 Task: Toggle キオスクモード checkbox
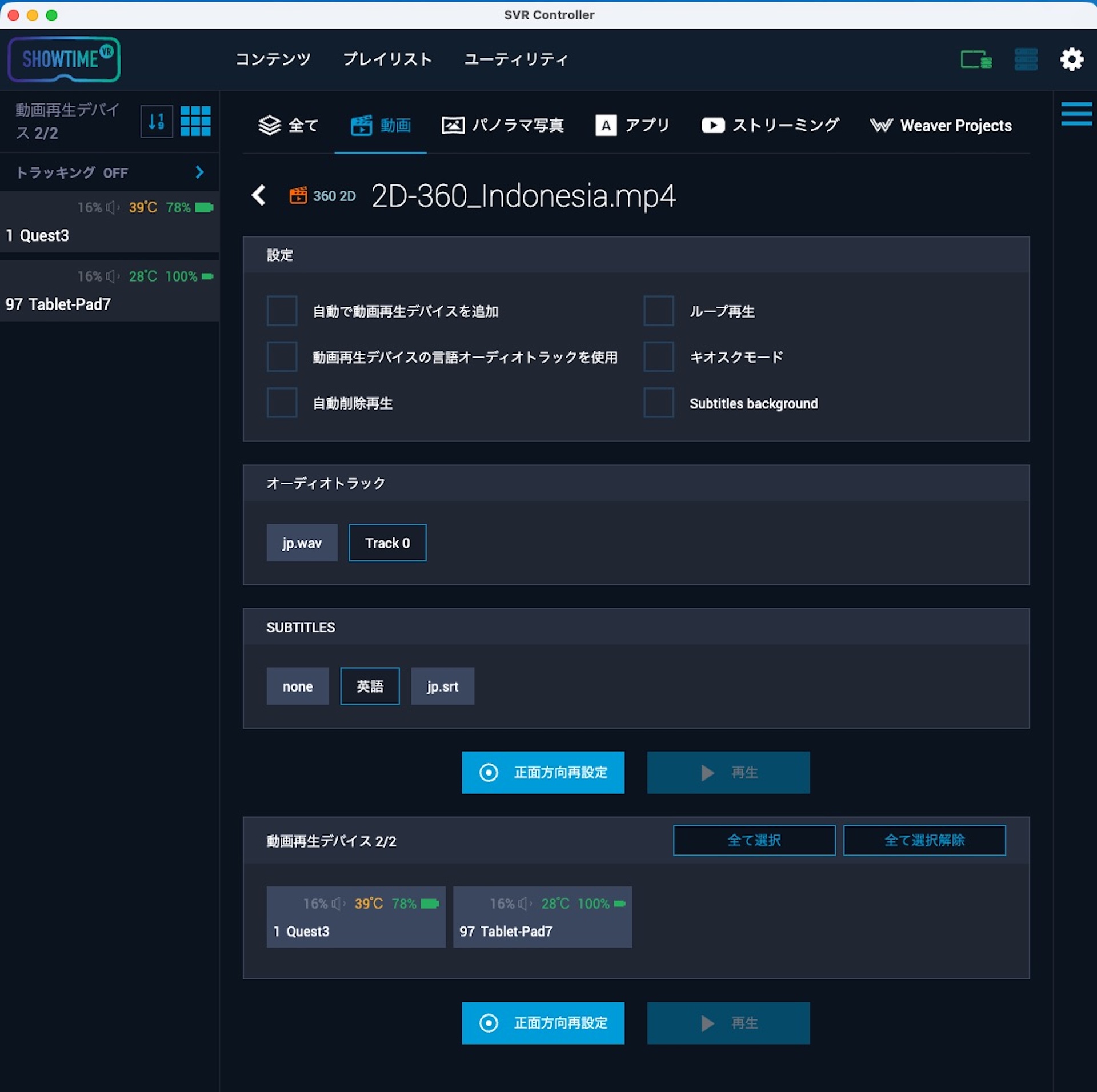pos(658,356)
